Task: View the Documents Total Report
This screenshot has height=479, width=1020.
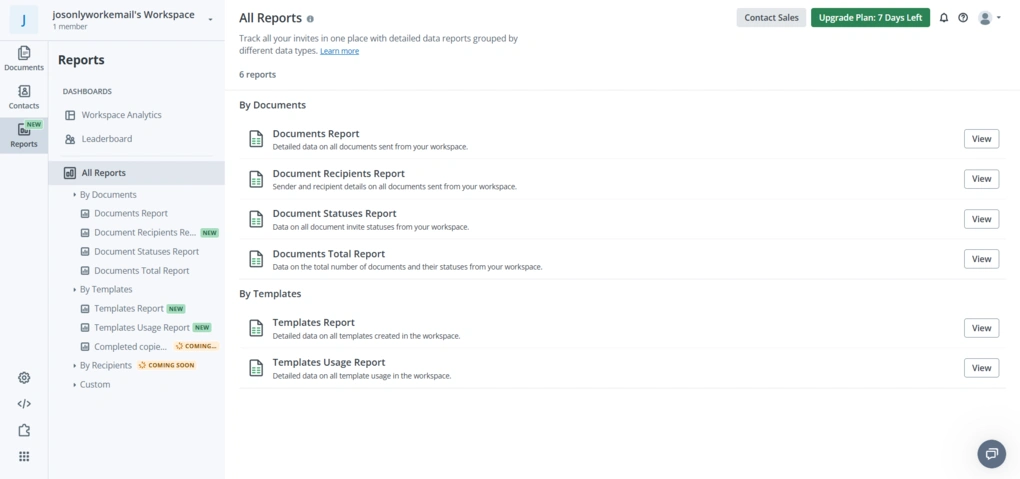Action: 981,259
